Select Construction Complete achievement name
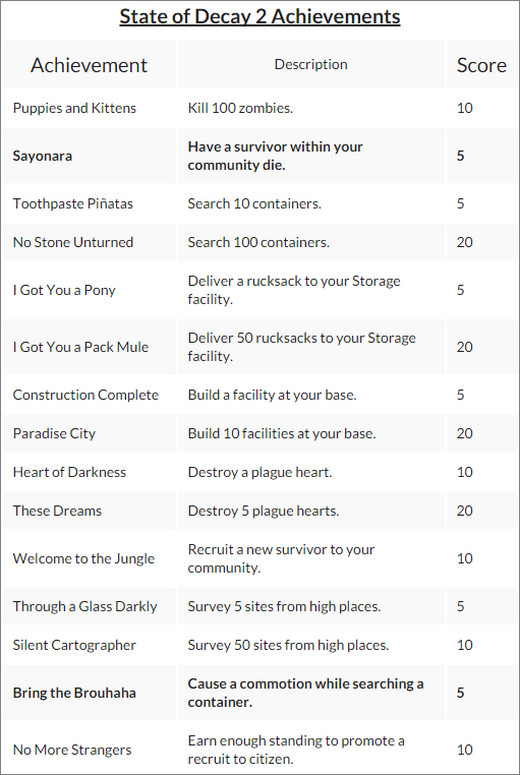520x775 pixels. (x=86, y=395)
